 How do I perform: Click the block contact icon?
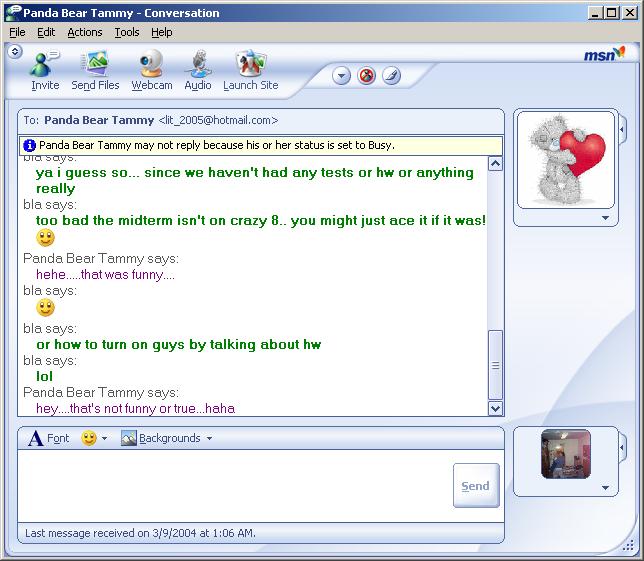(366, 76)
